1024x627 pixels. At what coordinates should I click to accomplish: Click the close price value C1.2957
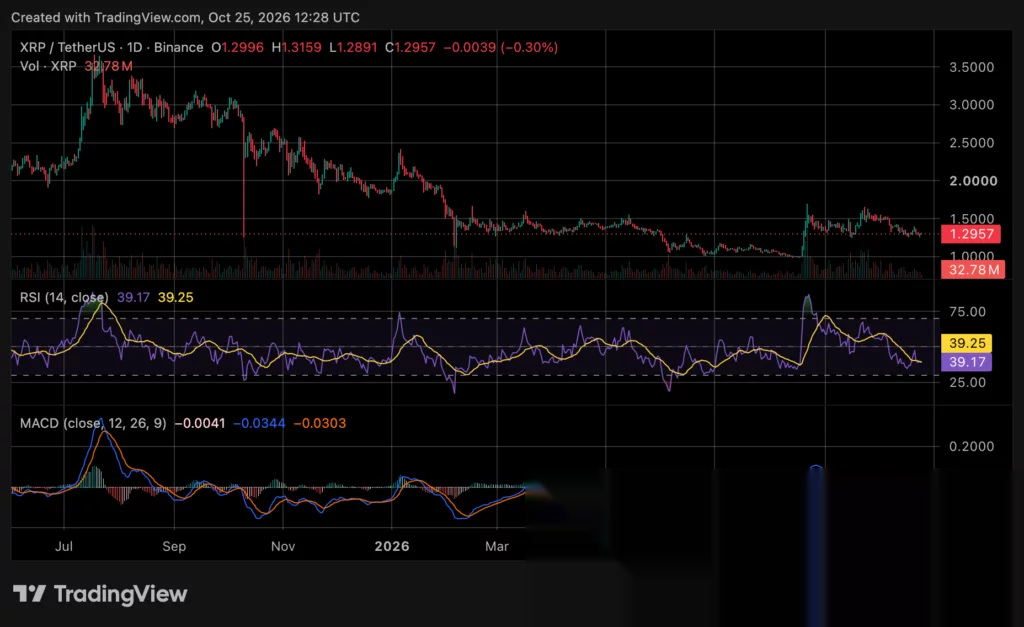[x=410, y=47]
